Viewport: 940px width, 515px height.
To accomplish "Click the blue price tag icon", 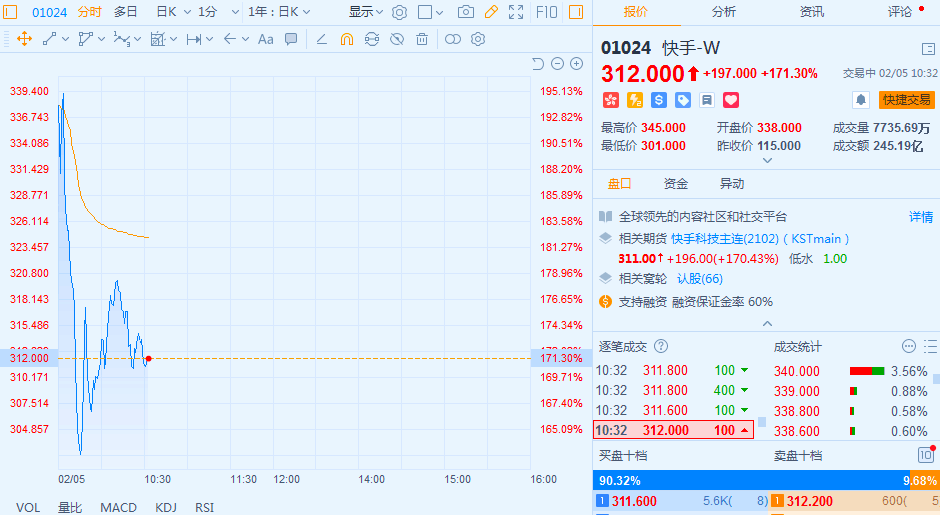I will 683,100.
